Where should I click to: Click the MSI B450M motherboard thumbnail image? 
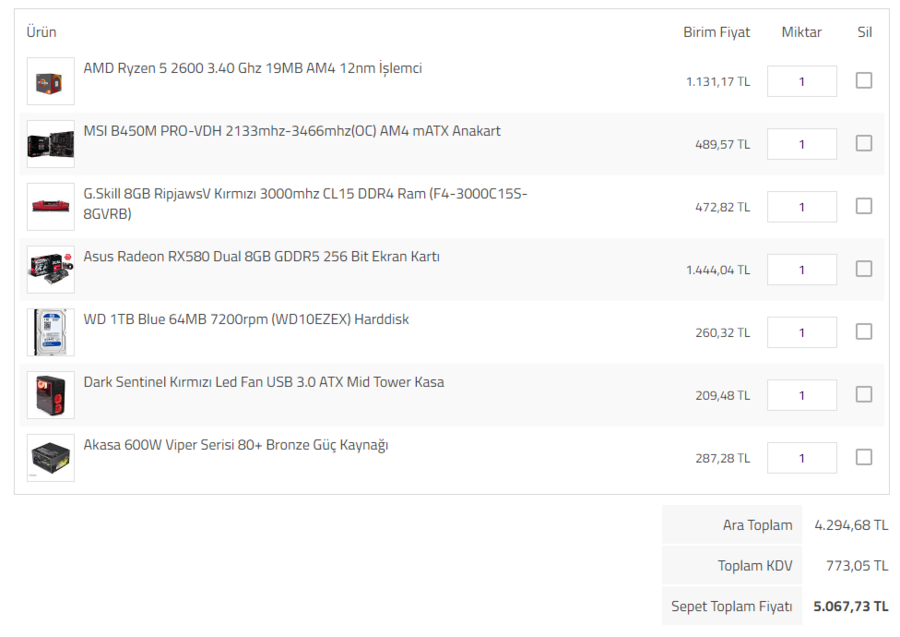[x=51, y=144]
